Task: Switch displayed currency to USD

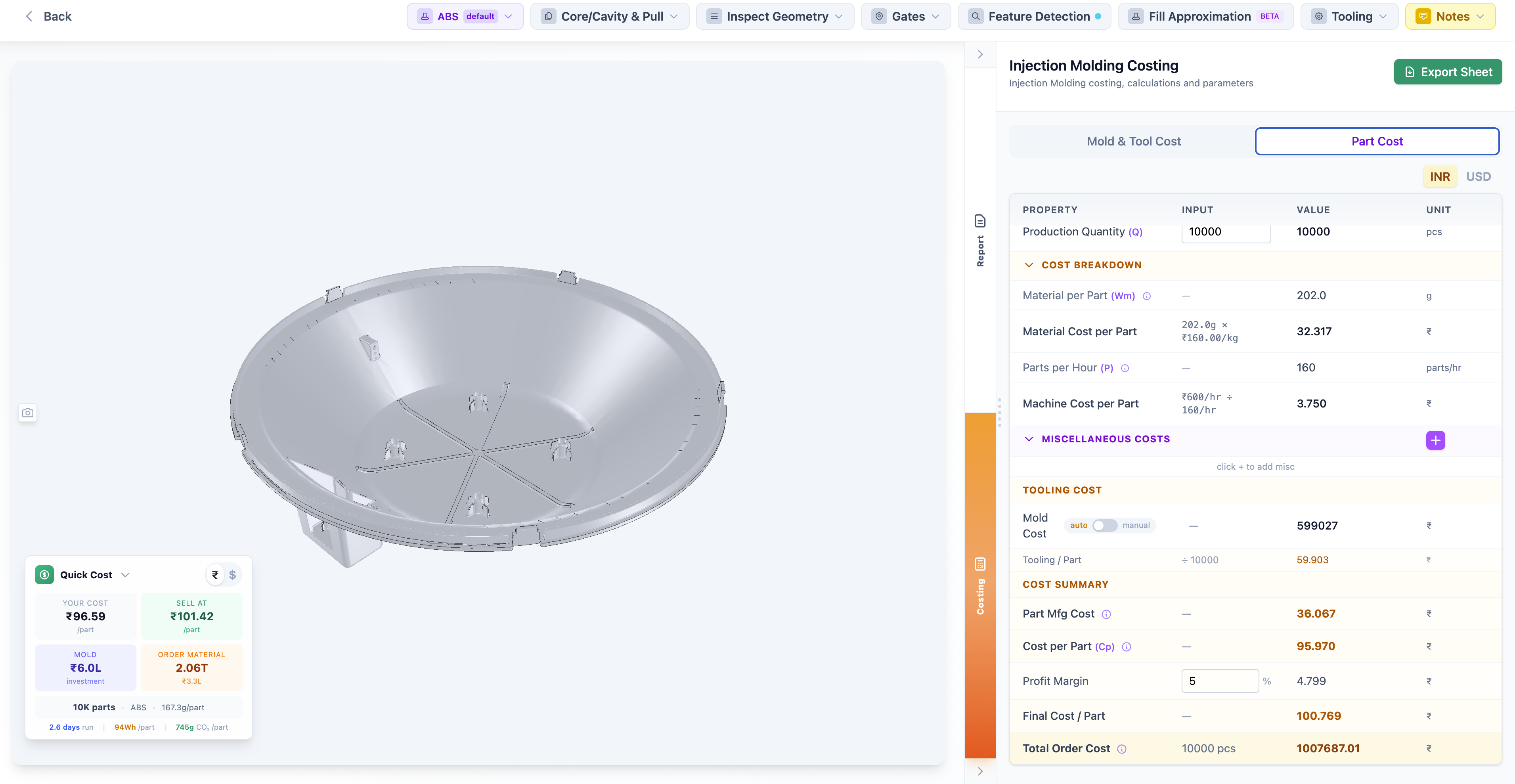Action: [x=1478, y=176]
